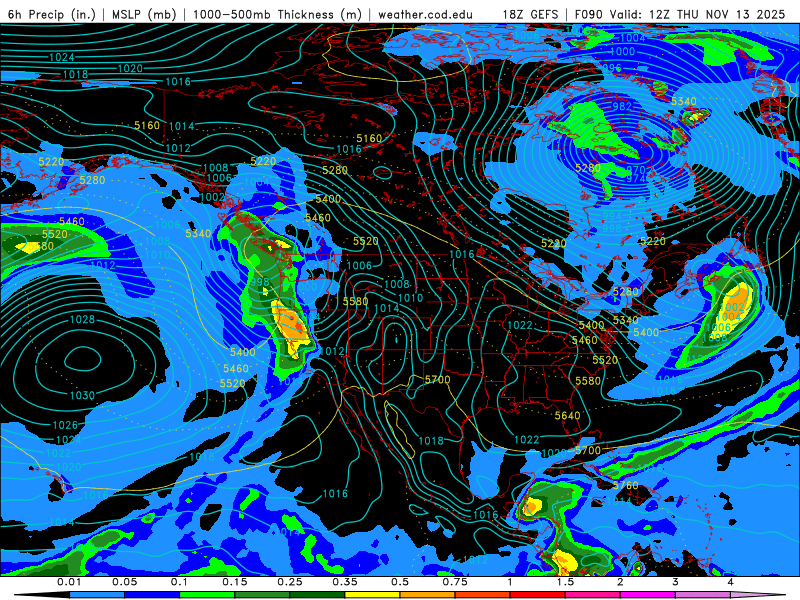
Task: Click the 'MSLP (mb)' header label
Action: 144,14
